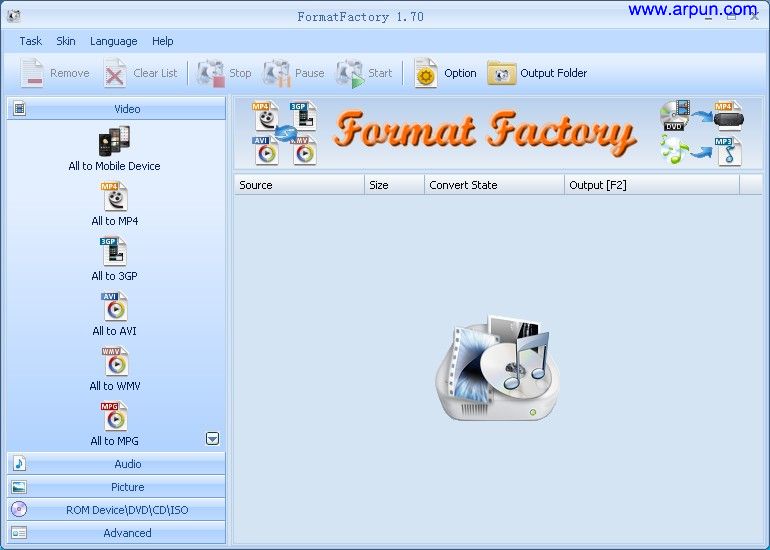Click the banner's DVD disc icon

[x=675, y=116]
